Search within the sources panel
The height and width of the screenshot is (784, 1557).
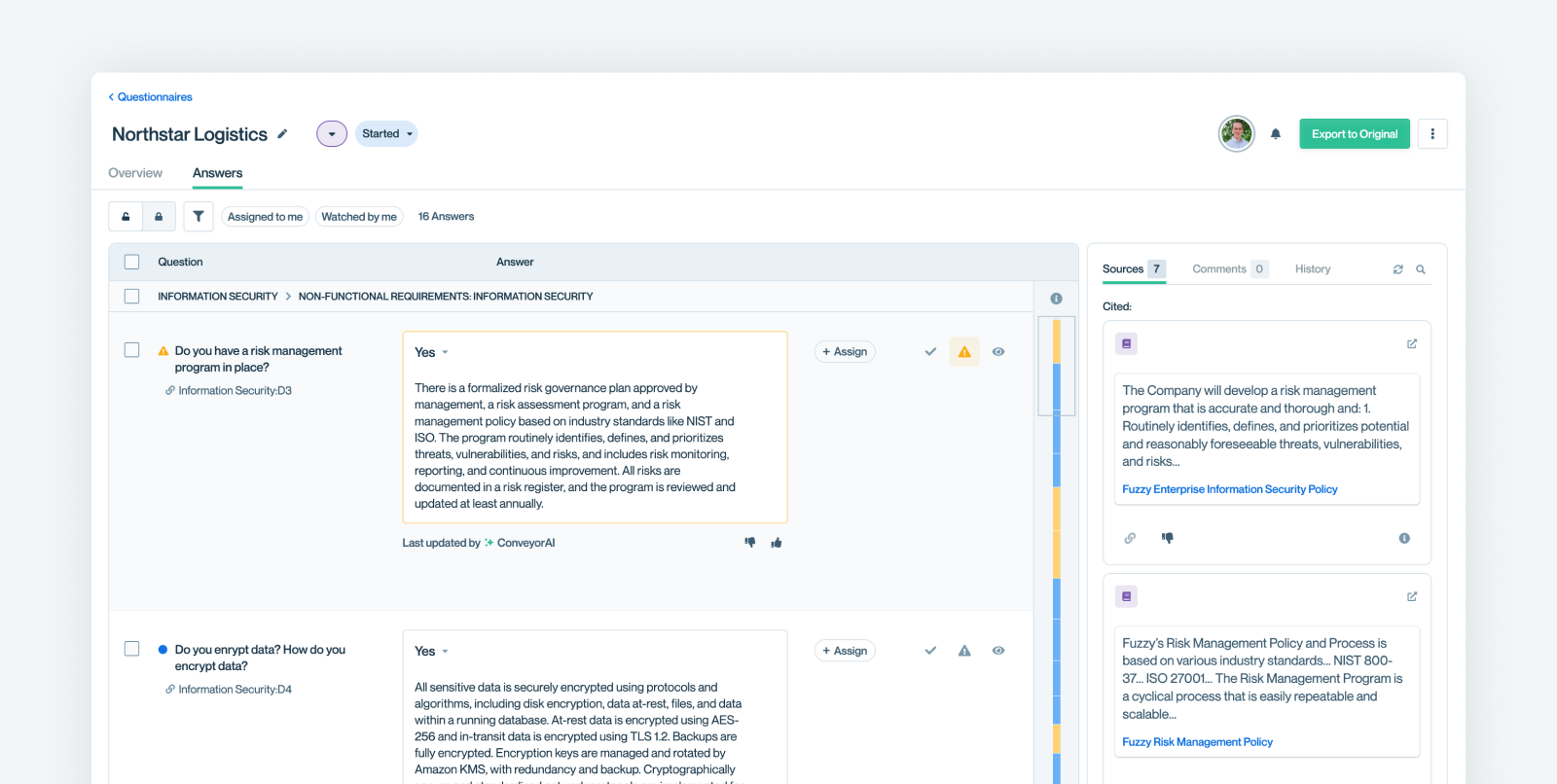[1421, 269]
